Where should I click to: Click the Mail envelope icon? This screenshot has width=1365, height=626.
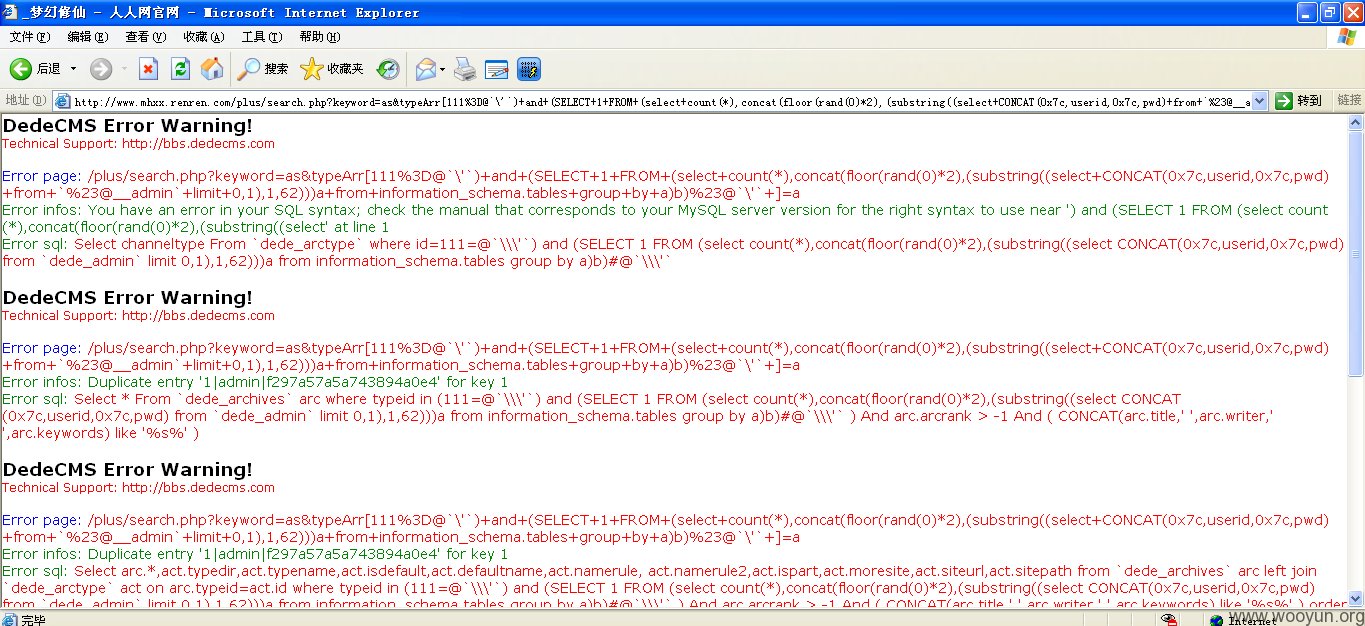pos(425,69)
